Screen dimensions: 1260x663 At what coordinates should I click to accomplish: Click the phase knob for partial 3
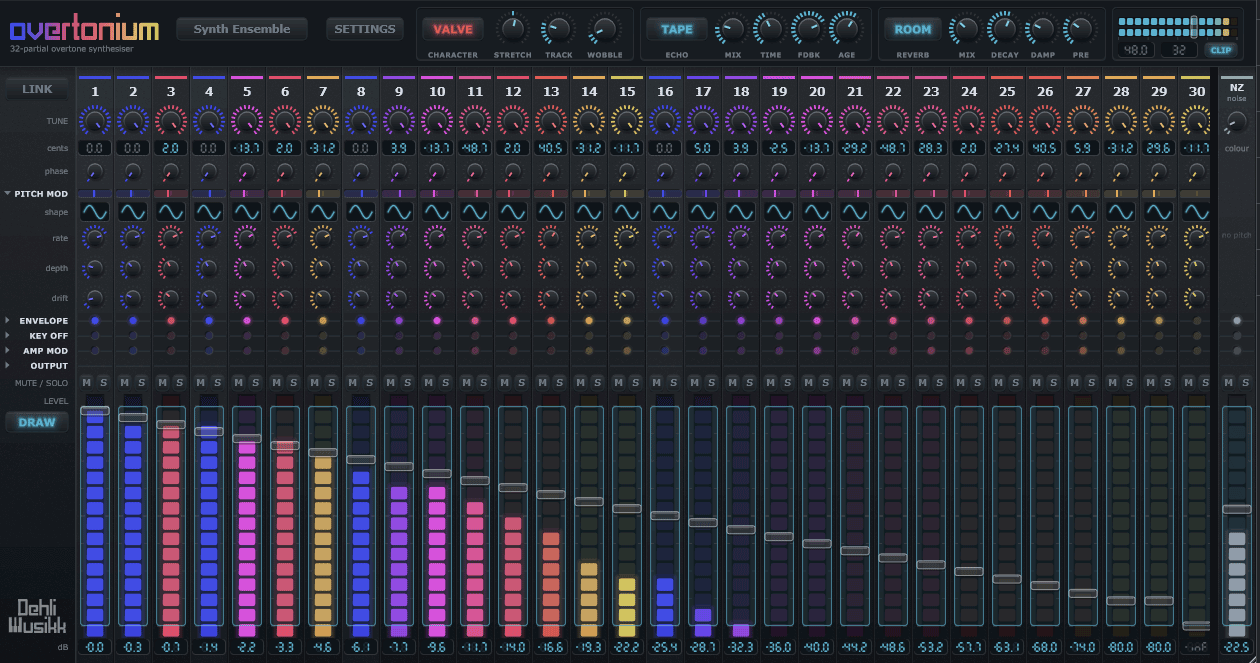(171, 172)
